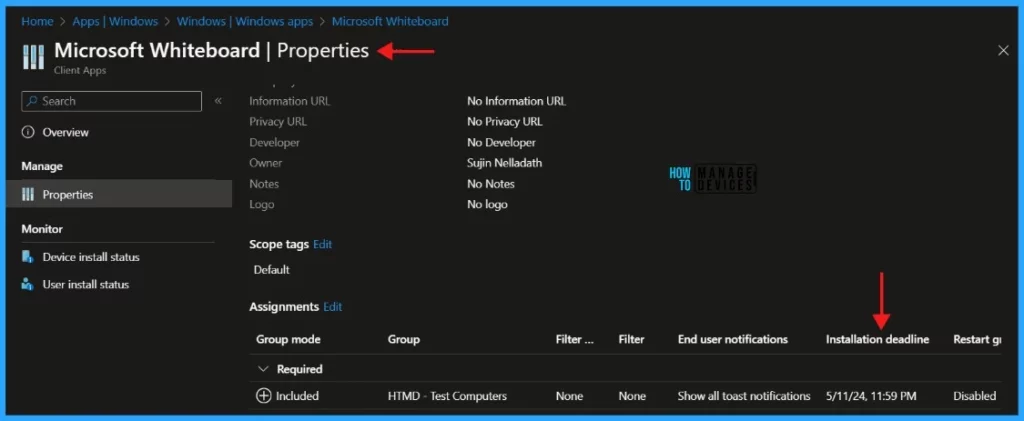Open Device install status page
This screenshot has height=421, width=1024.
[x=91, y=257]
